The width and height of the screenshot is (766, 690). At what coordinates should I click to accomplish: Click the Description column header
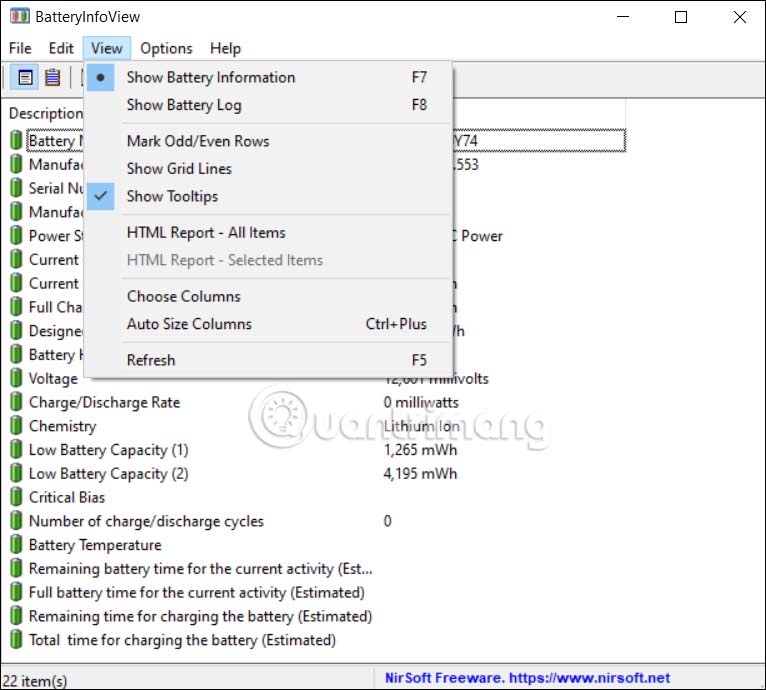coord(46,113)
